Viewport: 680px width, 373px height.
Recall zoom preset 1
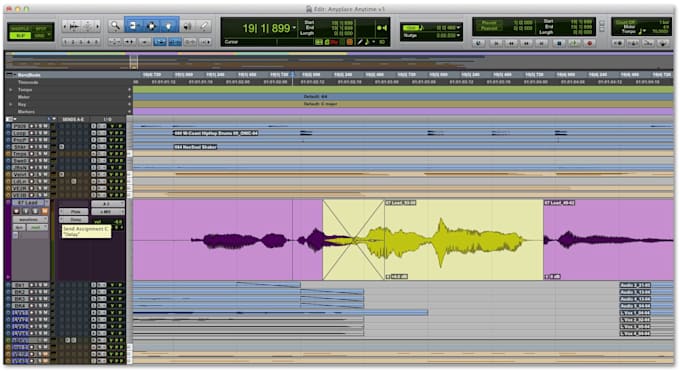pyautogui.click(x=66, y=42)
